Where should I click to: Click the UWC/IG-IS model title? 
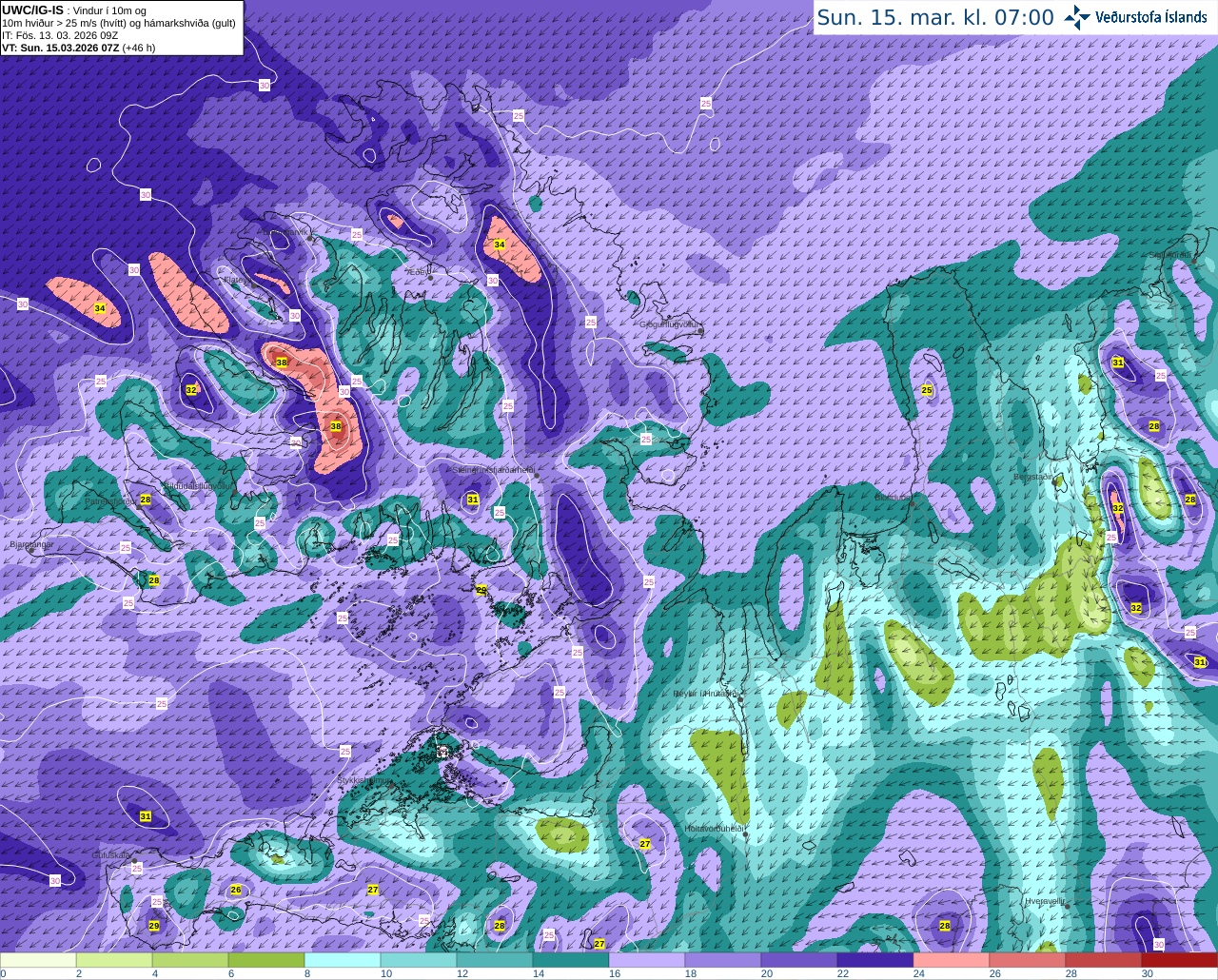click(x=33, y=10)
